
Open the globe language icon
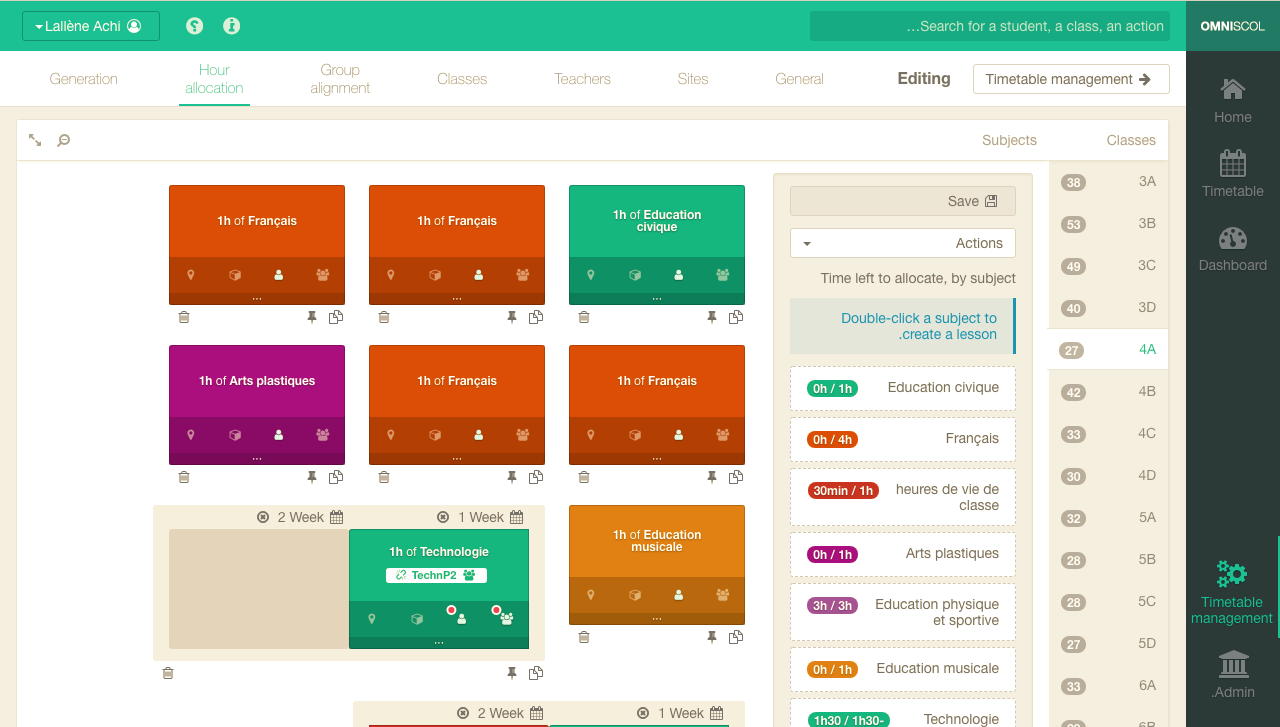point(195,26)
